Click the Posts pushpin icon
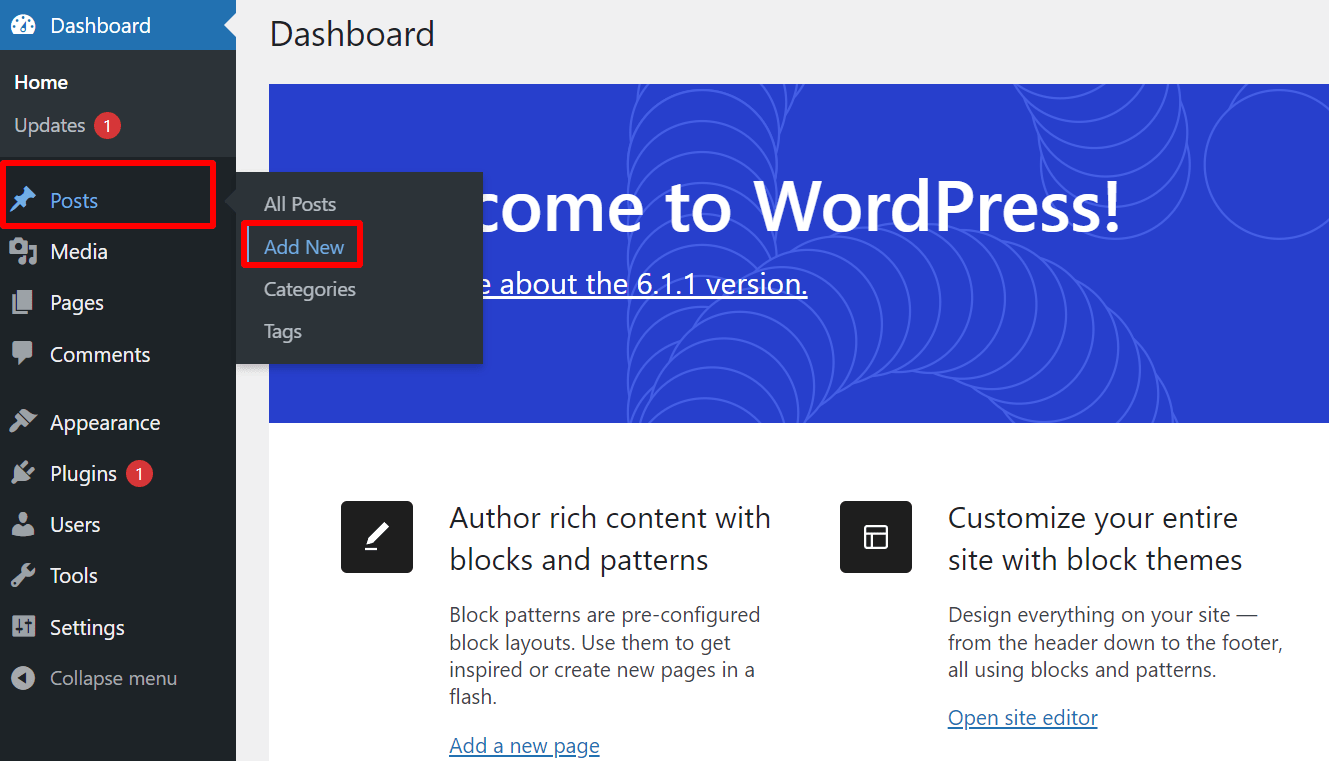Viewport: 1329px width, 761px height. pyautogui.click(x=22, y=199)
